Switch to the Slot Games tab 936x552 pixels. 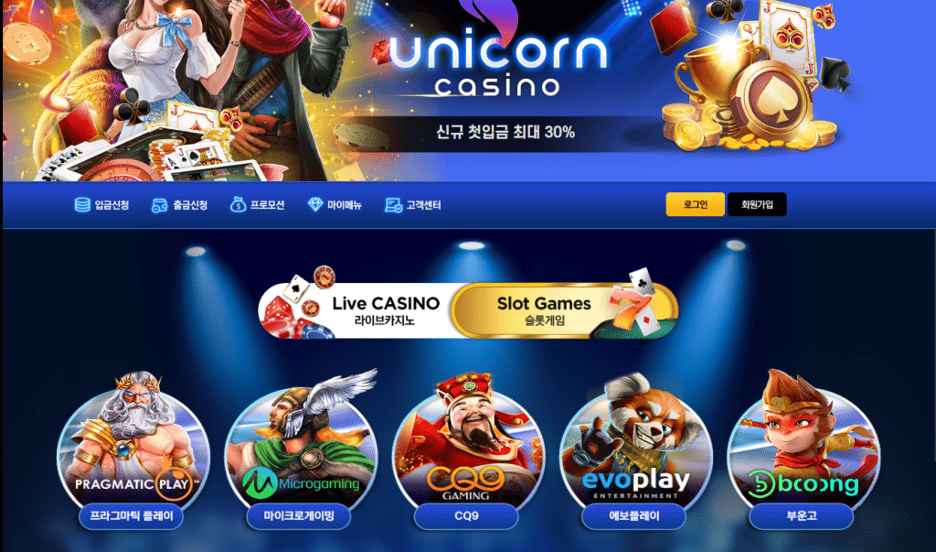click(565, 310)
